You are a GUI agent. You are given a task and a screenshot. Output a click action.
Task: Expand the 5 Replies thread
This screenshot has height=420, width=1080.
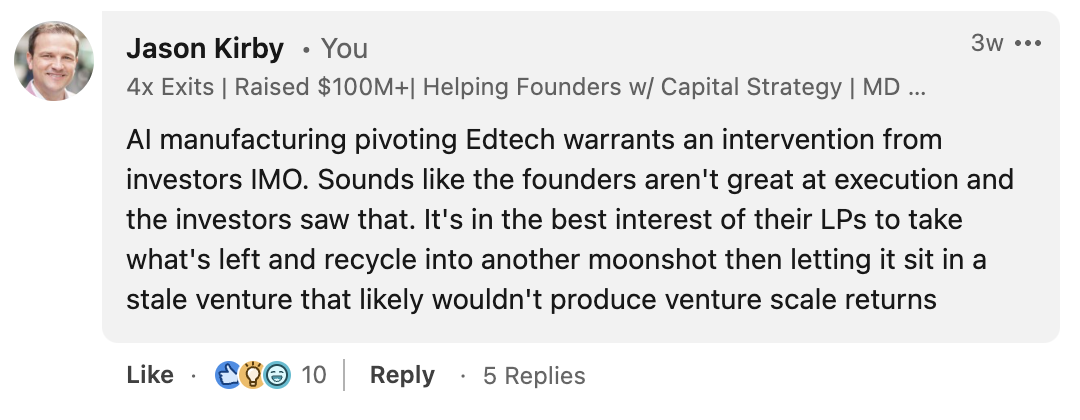point(534,376)
